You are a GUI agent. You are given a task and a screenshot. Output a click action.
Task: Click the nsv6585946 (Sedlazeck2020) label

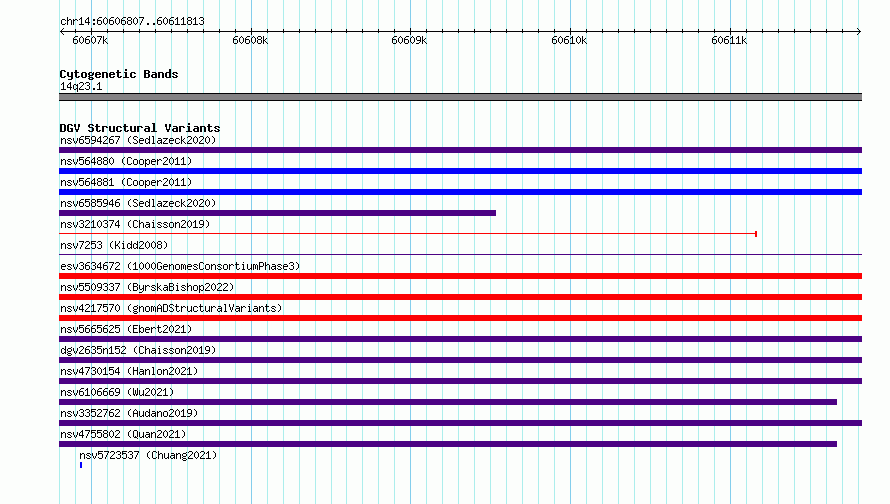click(x=138, y=203)
